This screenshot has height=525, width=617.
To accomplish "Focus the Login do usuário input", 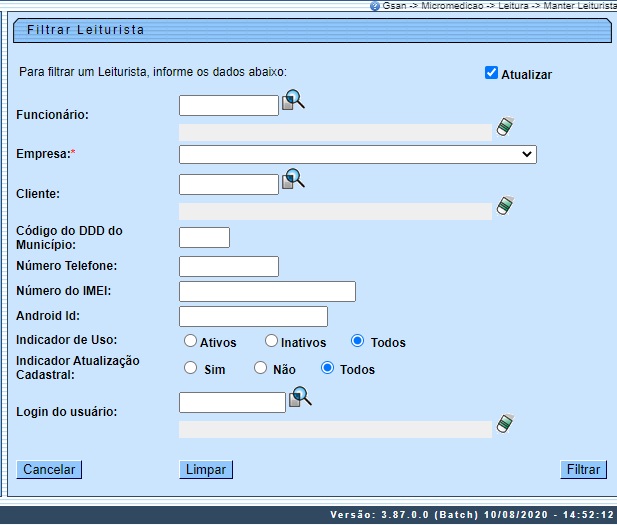I will [x=232, y=402].
